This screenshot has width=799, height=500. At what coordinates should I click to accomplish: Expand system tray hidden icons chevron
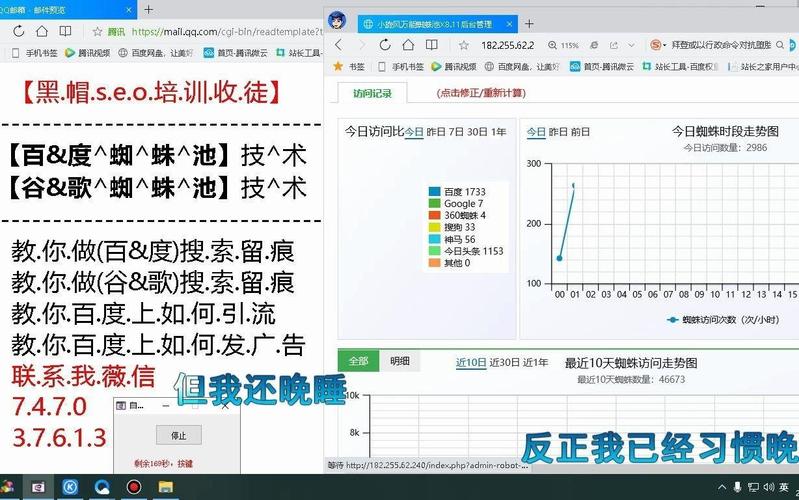point(722,487)
